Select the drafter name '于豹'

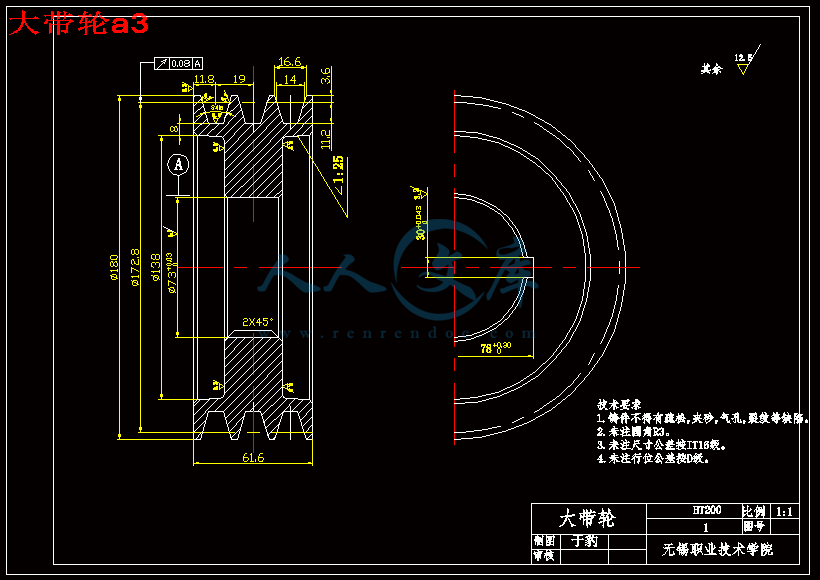click(x=584, y=541)
